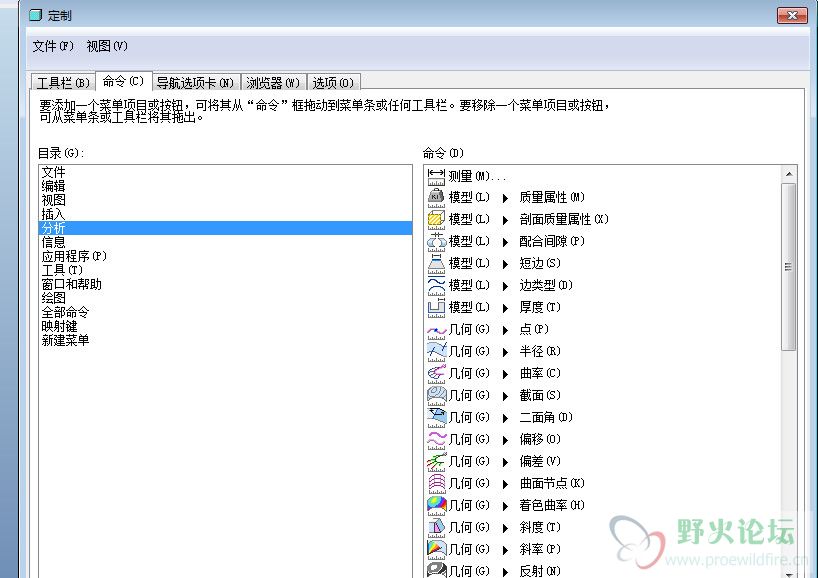
Task: Select the 偏差 deviation icon
Action: point(436,461)
